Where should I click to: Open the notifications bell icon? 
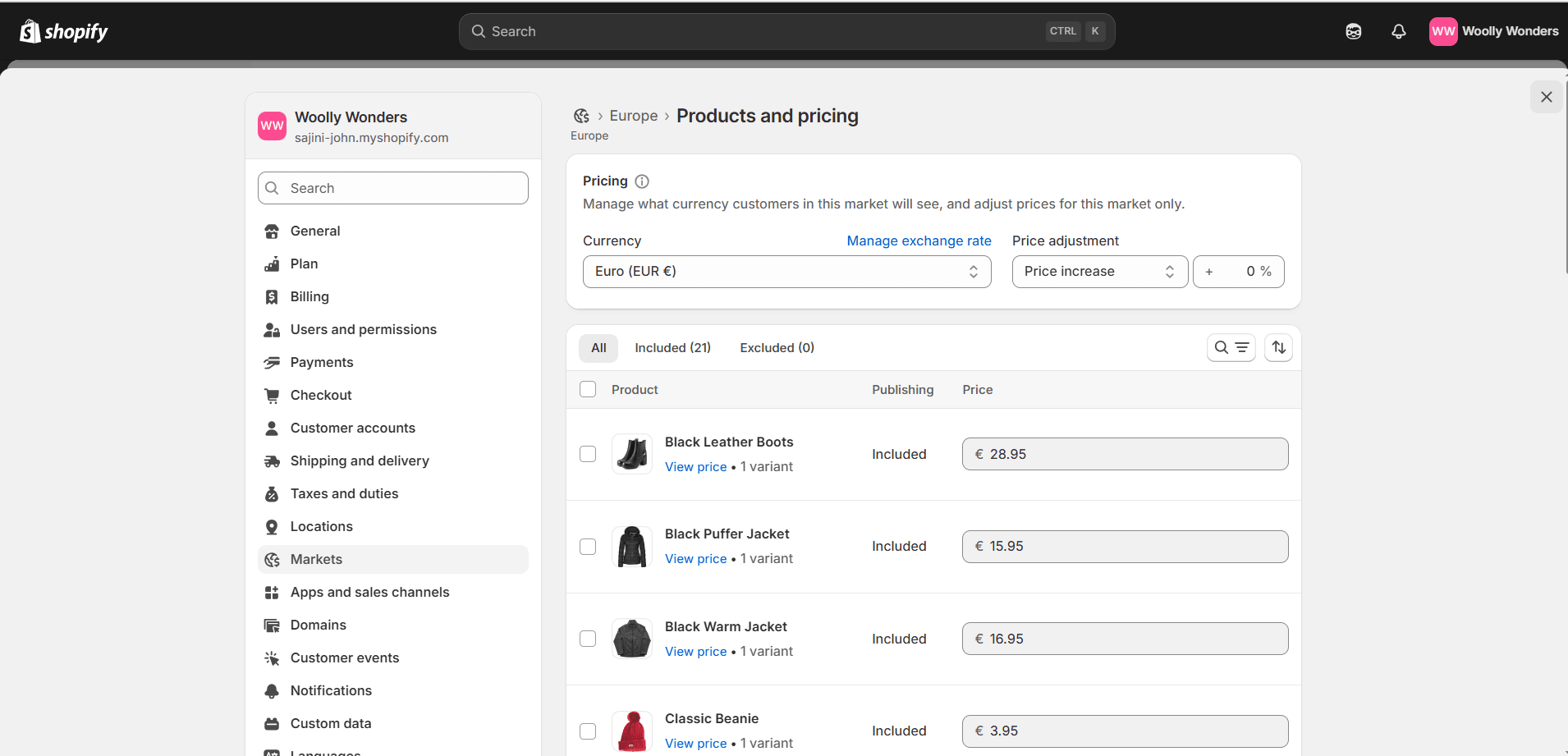pos(1398,31)
